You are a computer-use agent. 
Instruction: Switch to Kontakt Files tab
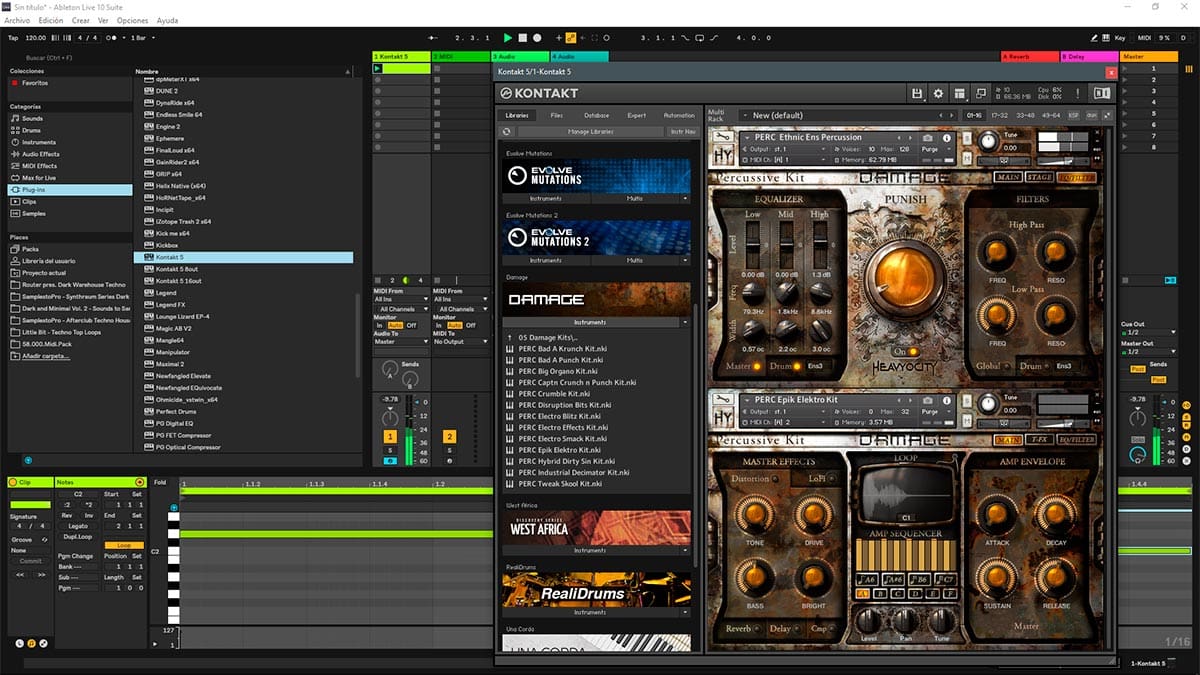click(557, 115)
